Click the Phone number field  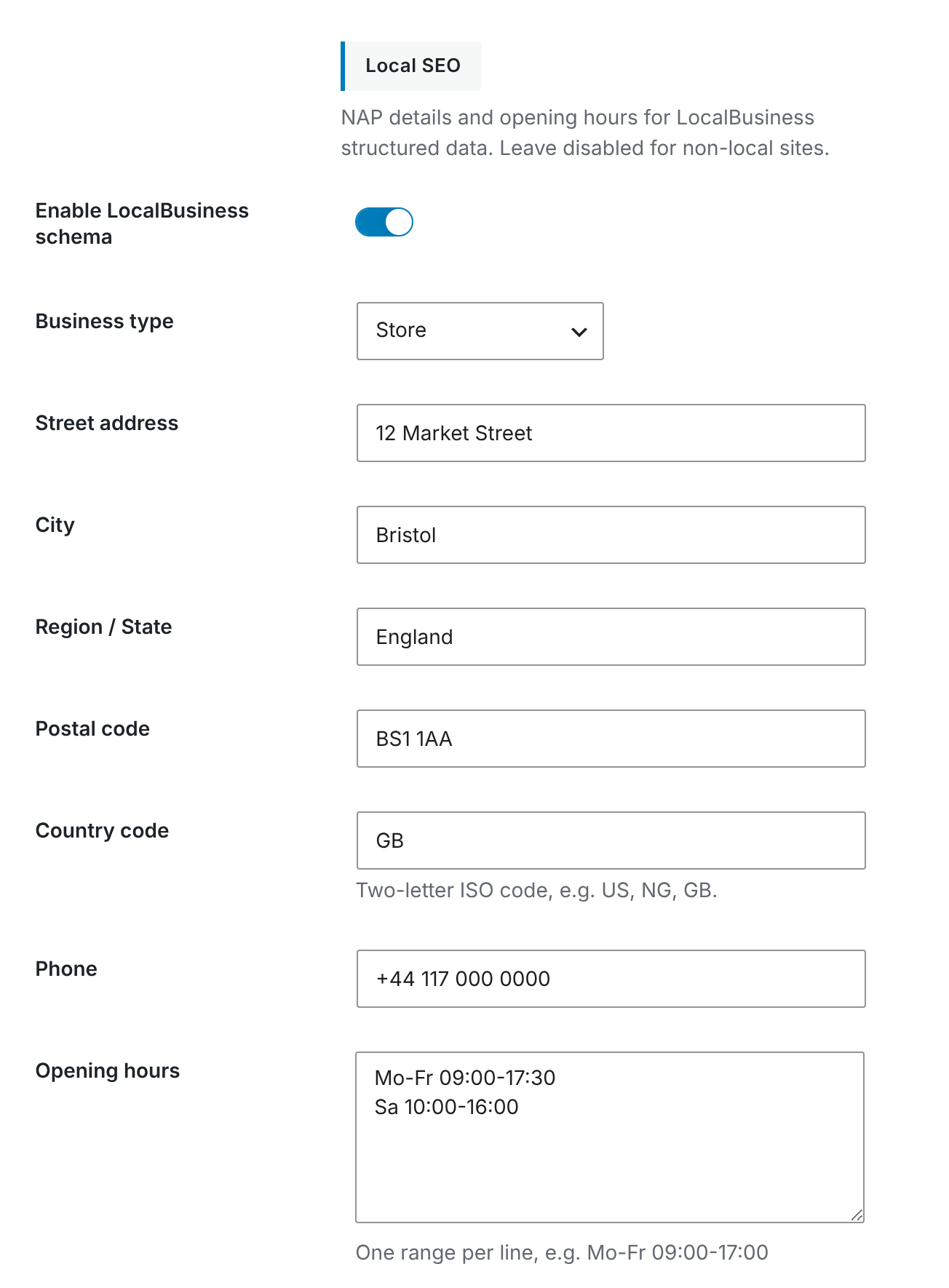(x=611, y=979)
